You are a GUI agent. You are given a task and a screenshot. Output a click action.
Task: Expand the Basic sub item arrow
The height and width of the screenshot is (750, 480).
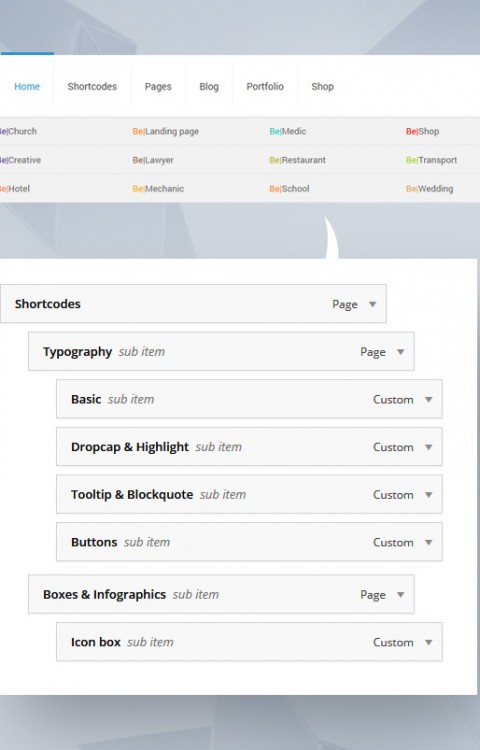[428, 399]
